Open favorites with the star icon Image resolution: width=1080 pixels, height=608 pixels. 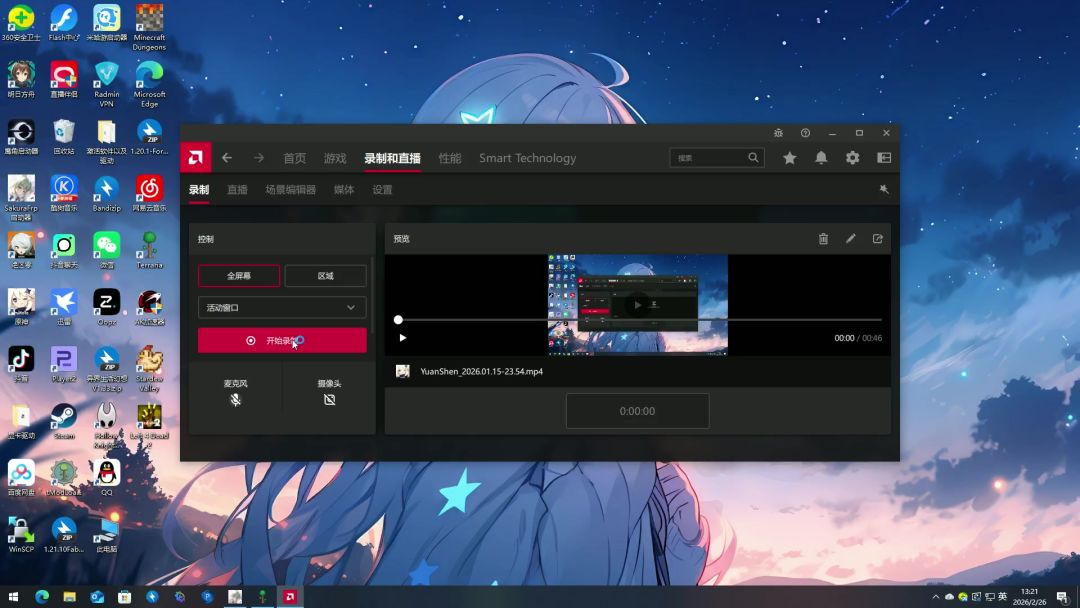point(789,158)
